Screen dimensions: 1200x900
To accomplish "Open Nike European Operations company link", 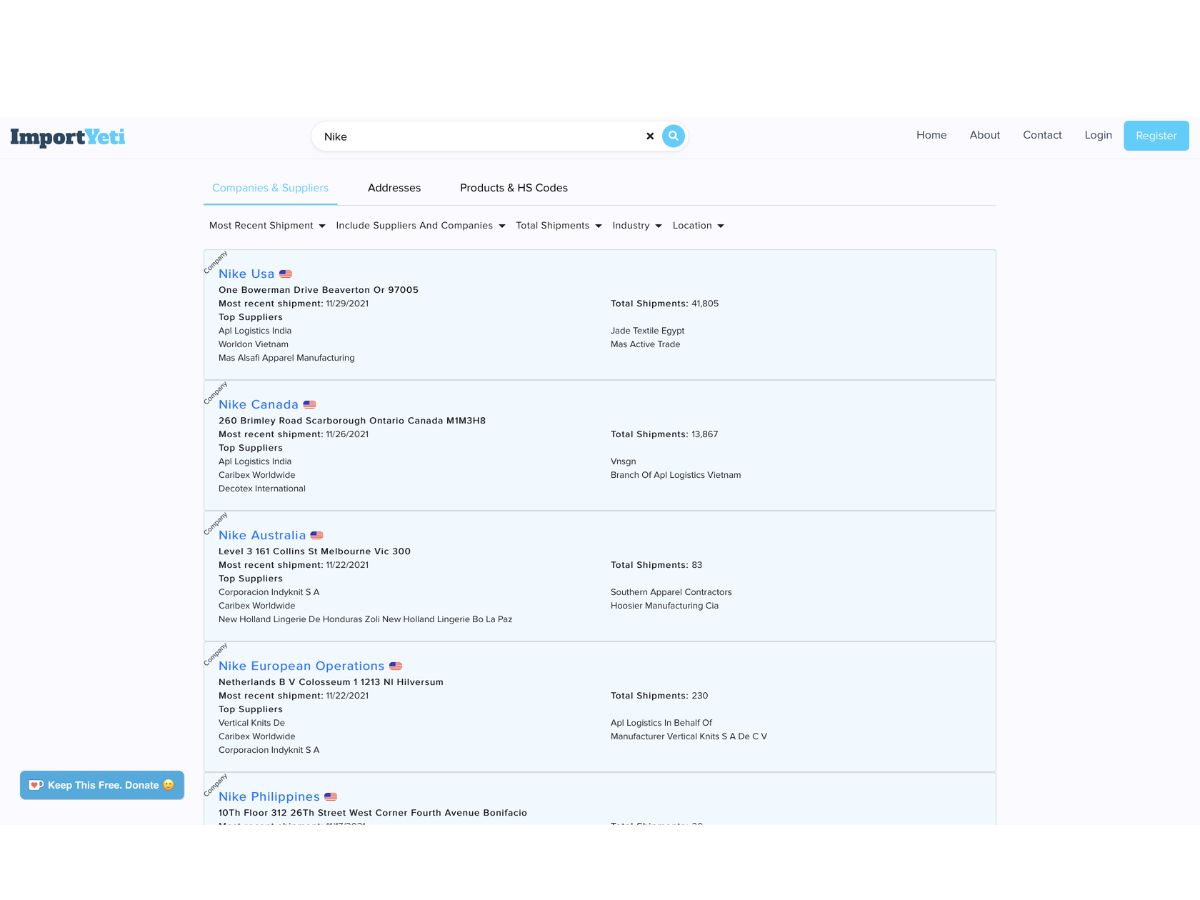I will (301, 666).
